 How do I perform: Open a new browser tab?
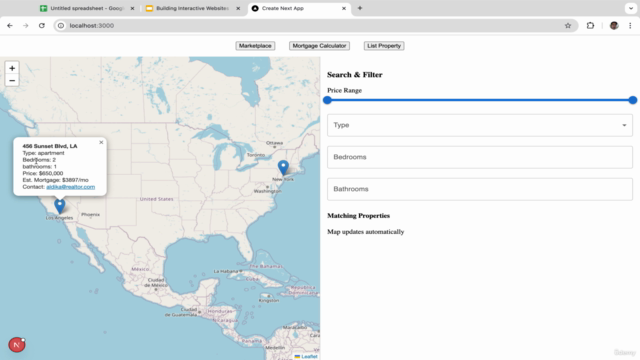(x=360, y=8)
